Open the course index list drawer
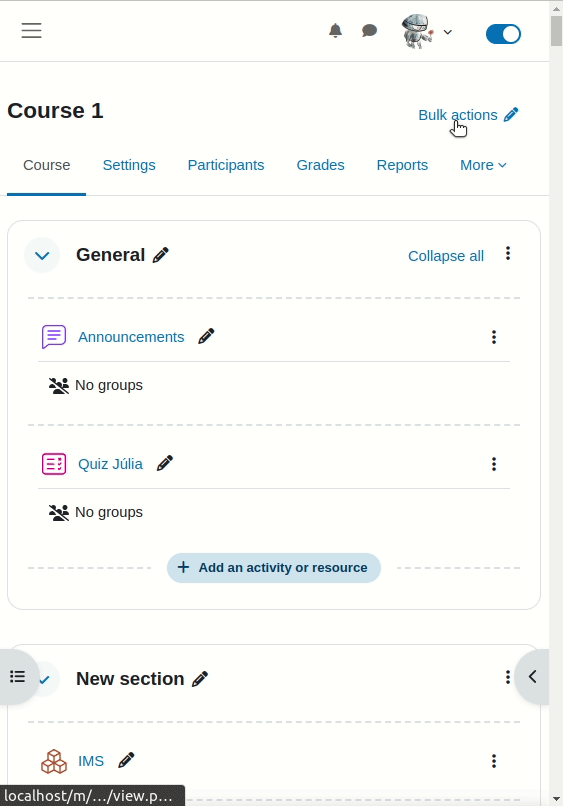Image resolution: width=563 pixels, height=806 pixels. (x=17, y=676)
